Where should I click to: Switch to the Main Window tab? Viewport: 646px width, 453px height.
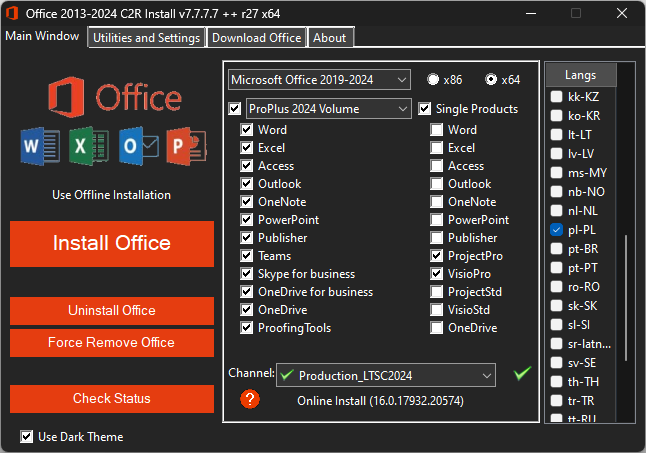click(x=42, y=36)
